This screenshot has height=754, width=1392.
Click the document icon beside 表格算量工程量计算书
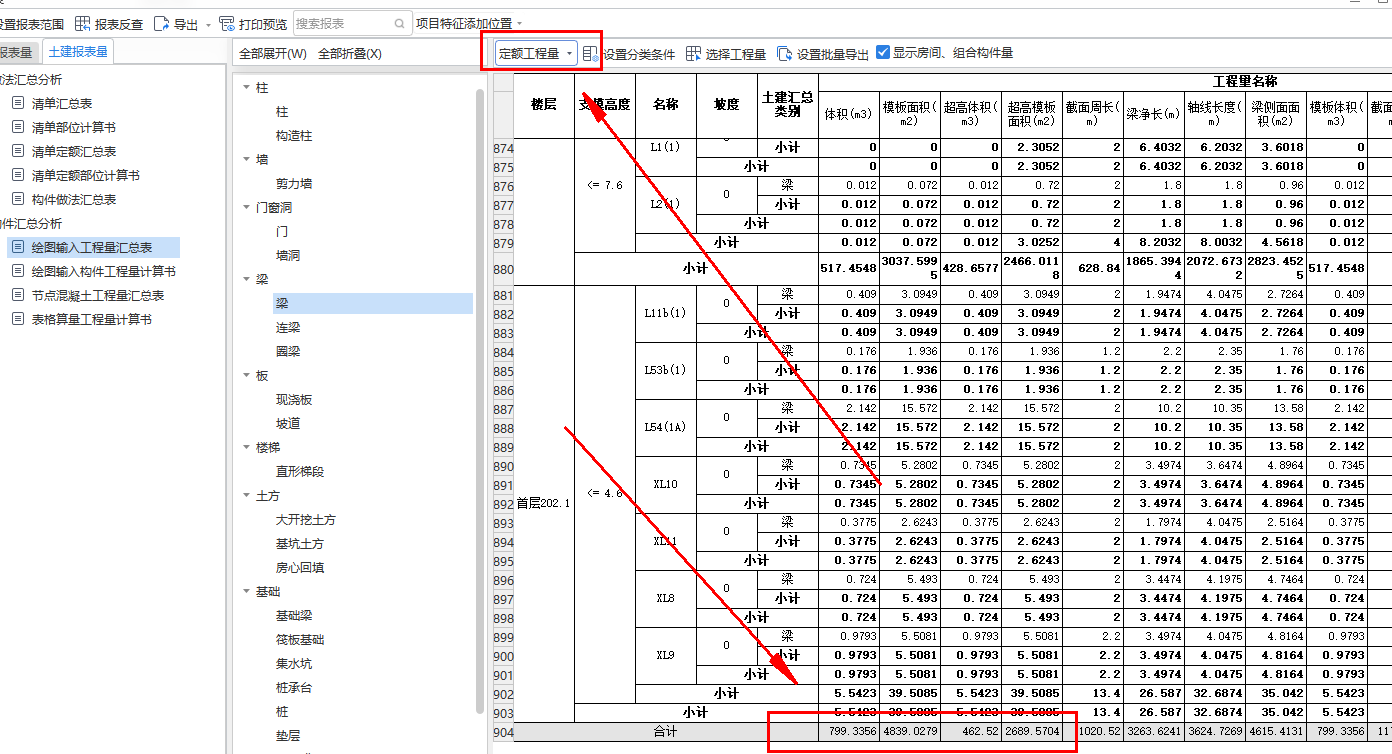[18, 319]
